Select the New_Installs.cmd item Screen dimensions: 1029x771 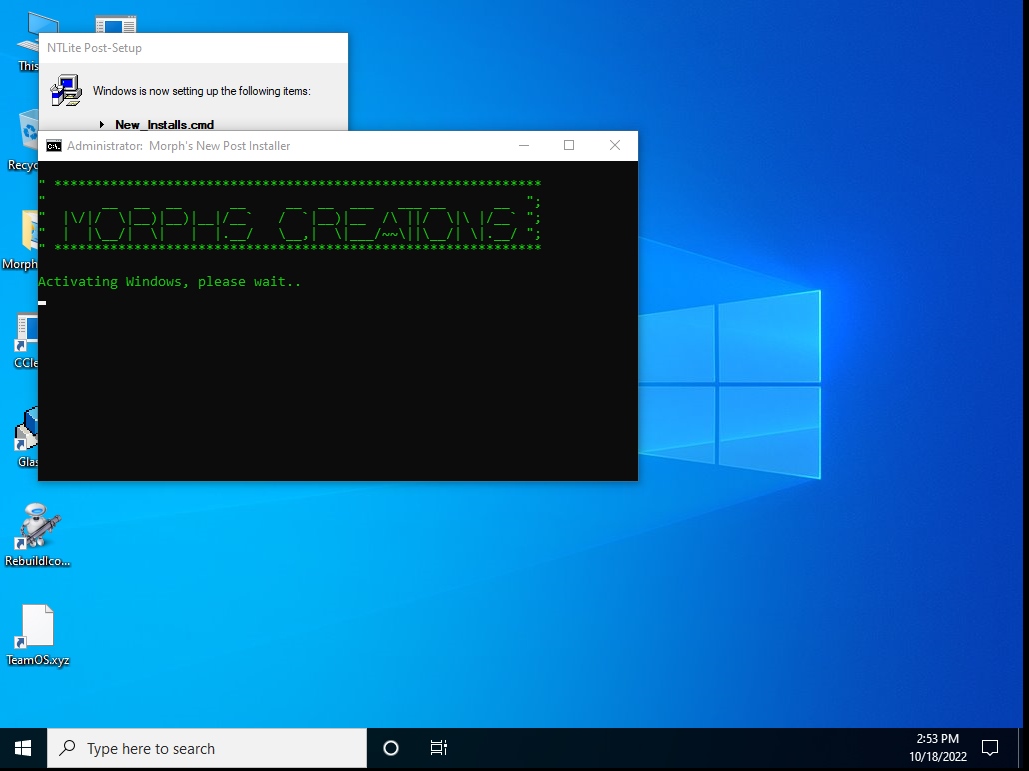click(x=164, y=125)
